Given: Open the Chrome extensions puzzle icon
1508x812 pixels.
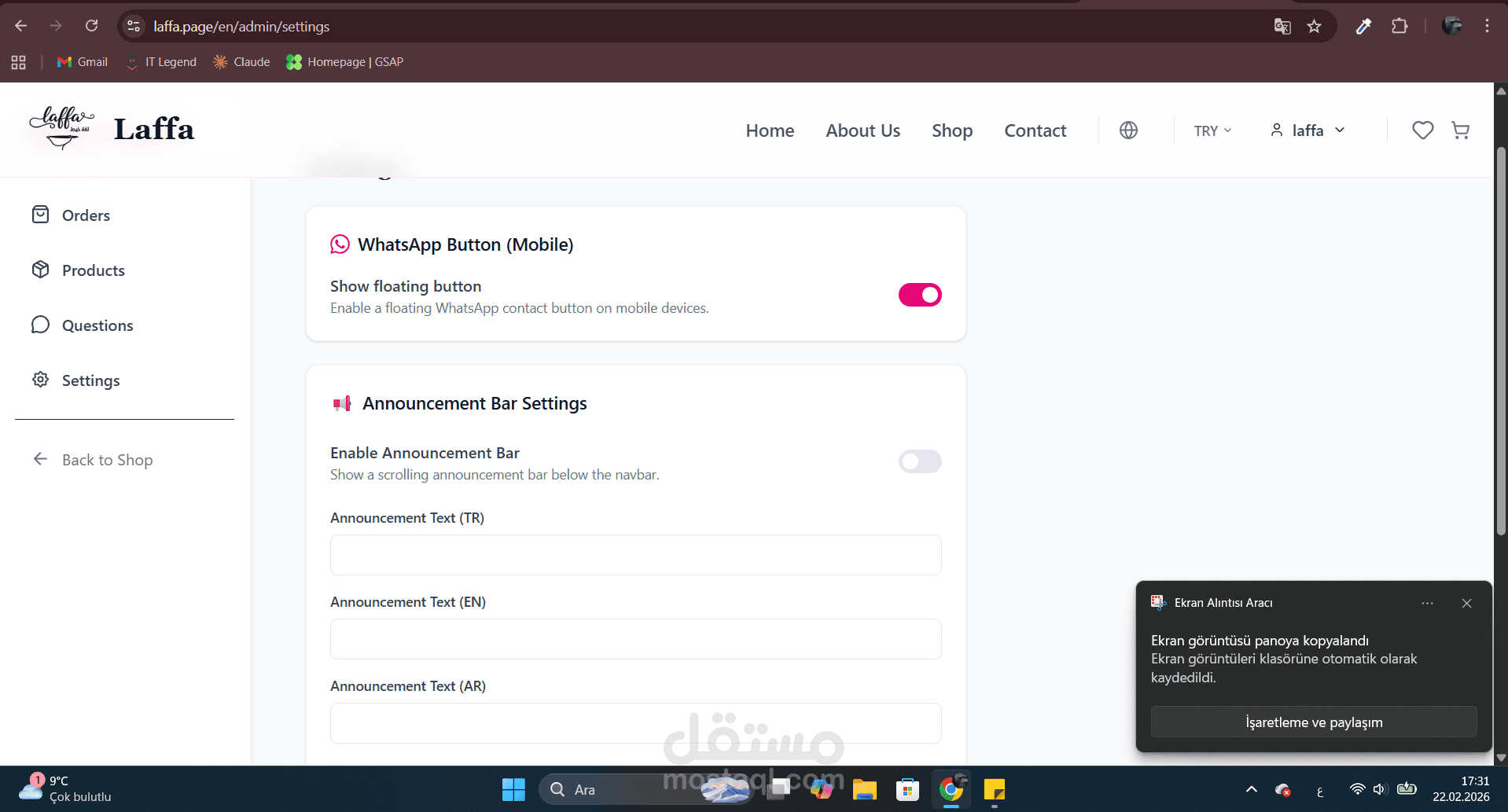Looking at the screenshot, I should point(1399,27).
